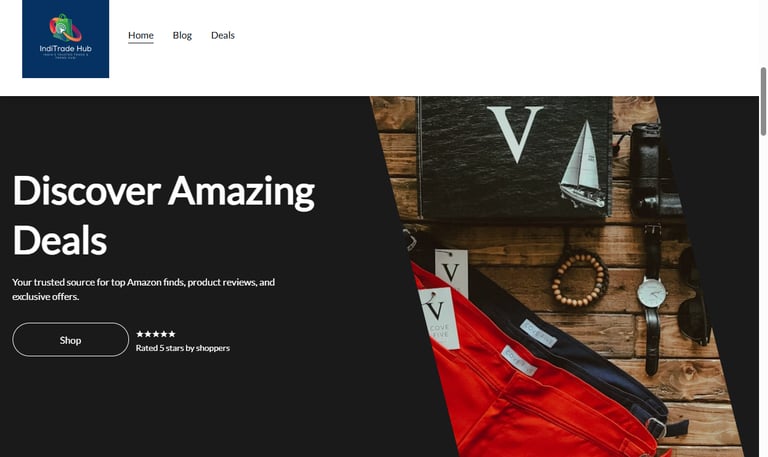
Task: Click the vertical scrollbar thumb
Action: tap(763, 101)
